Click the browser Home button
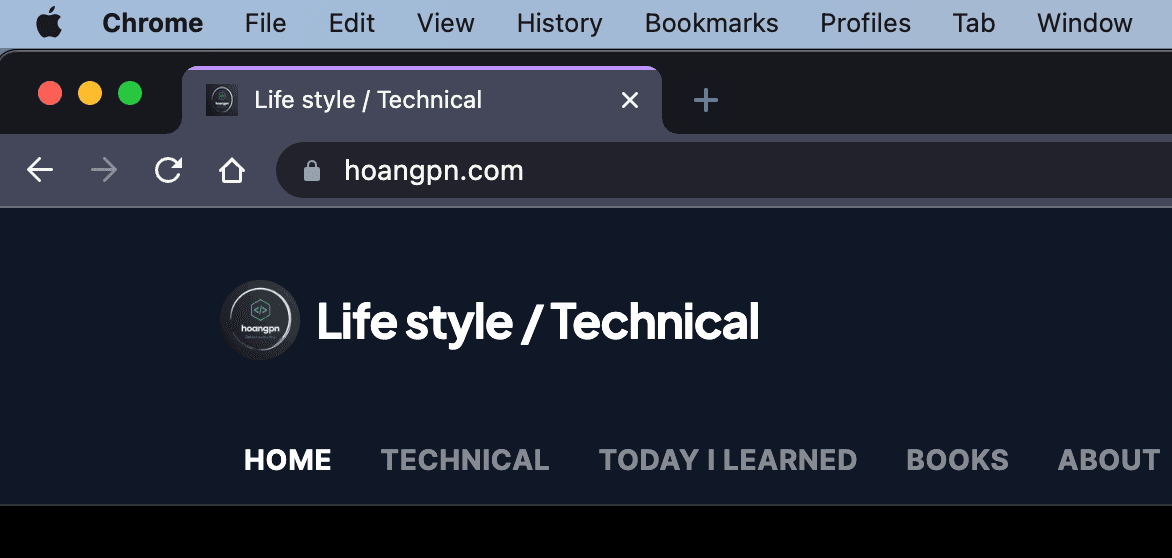This screenshot has height=558, width=1172. coord(232,171)
